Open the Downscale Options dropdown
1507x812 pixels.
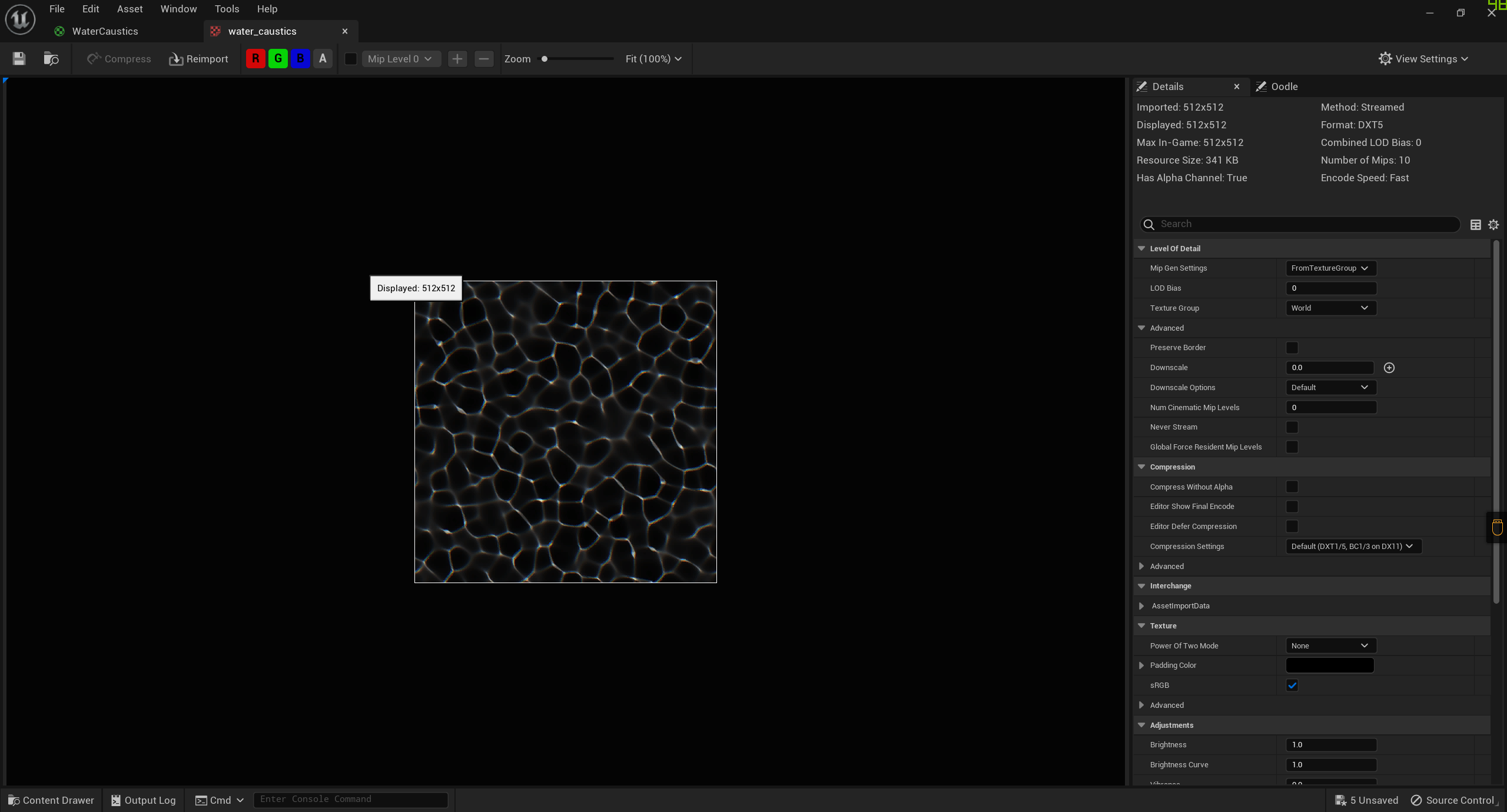coord(1330,388)
